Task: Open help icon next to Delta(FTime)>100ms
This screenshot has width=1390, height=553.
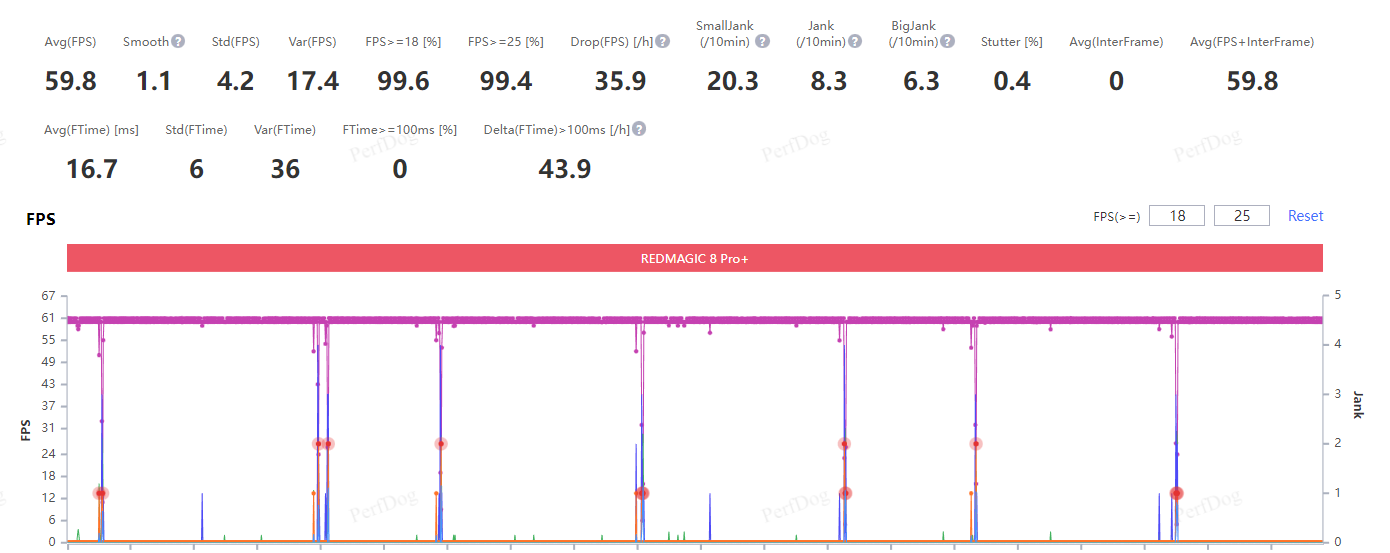Action: pyautogui.click(x=639, y=129)
